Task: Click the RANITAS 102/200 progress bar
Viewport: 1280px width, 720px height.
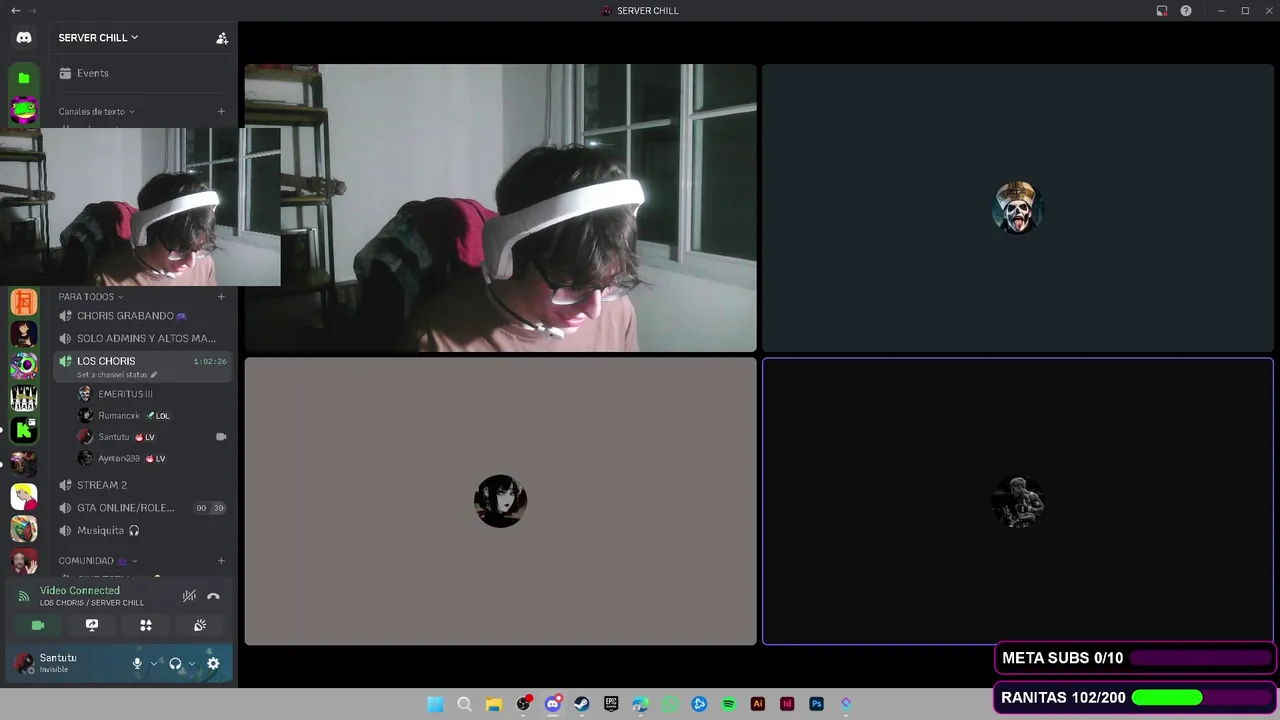Action: click(x=1201, y=697)
